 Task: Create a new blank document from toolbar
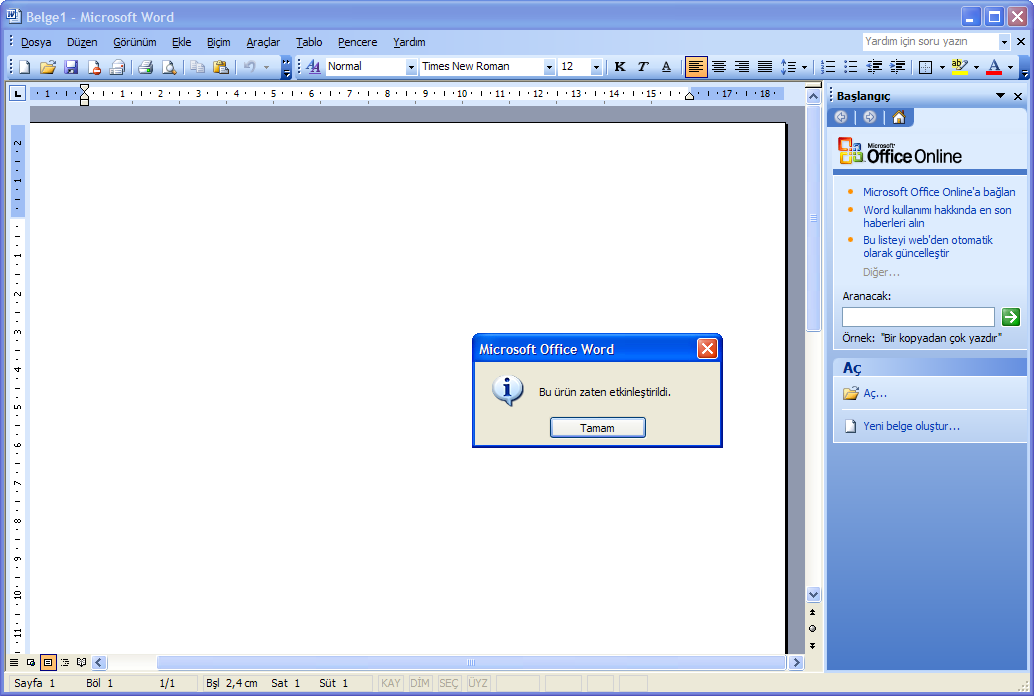click(x=24, y=67)
